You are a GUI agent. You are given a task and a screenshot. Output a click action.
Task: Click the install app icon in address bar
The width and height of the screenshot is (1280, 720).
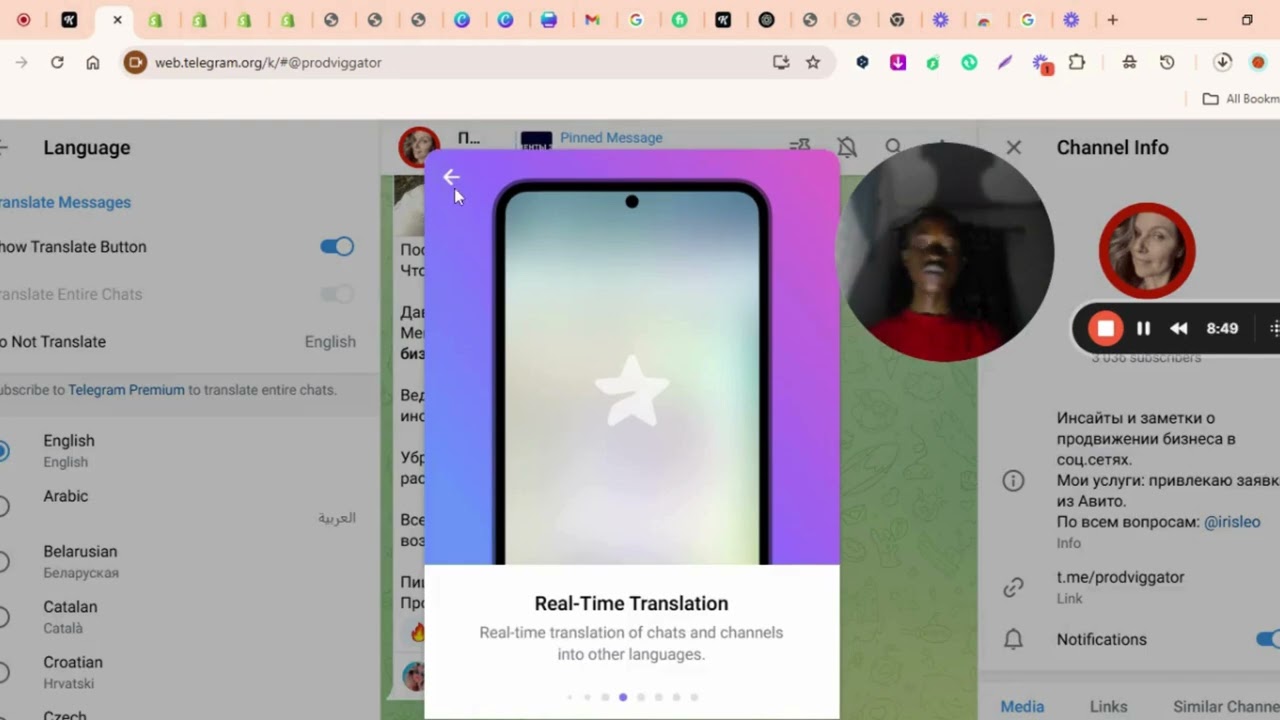click(x=781, y=62)
